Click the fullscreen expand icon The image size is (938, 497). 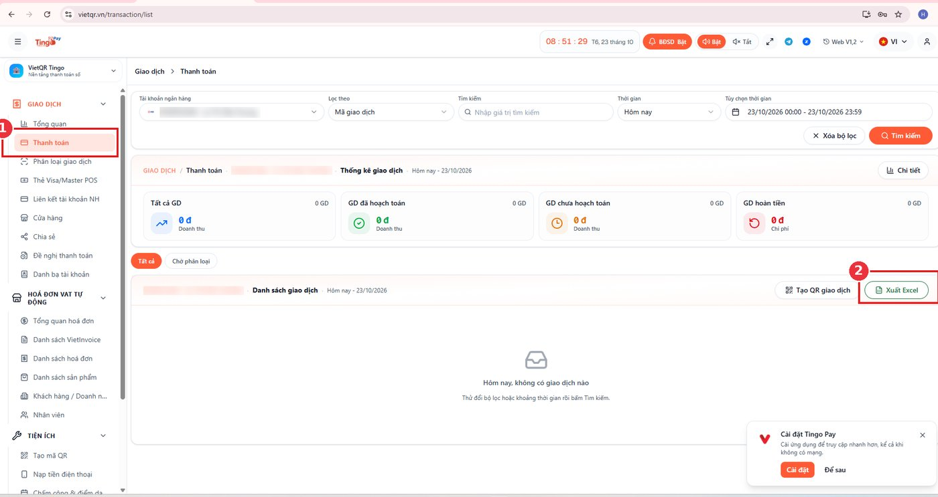[x=770, y=42]
